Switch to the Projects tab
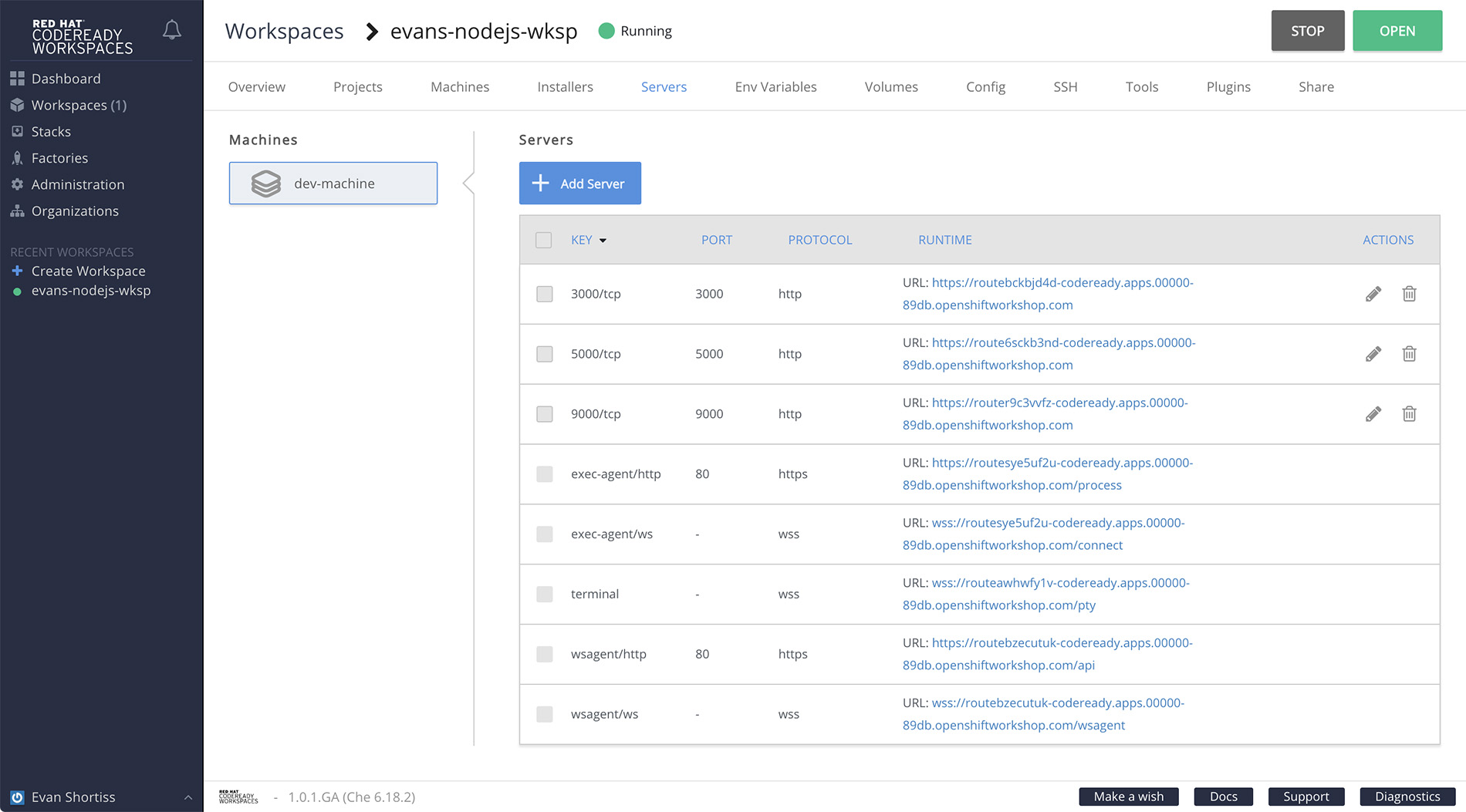This screenshot has width=1466, height=812. pos(358,87)
